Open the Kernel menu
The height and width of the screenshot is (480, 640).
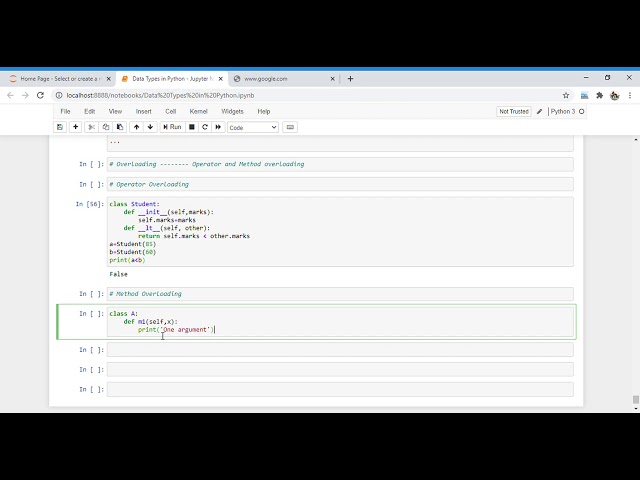coord(198,111)
